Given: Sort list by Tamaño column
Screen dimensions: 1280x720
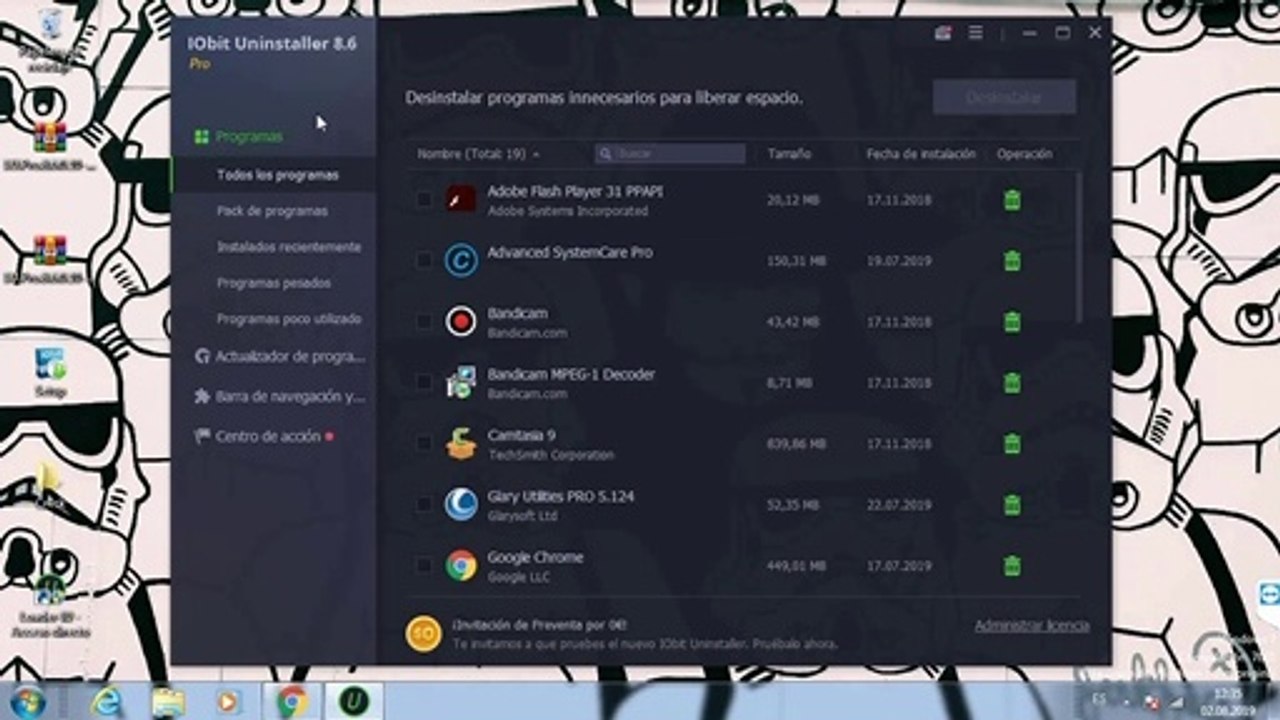Looking at the screenshot, I should coord(789,154).
